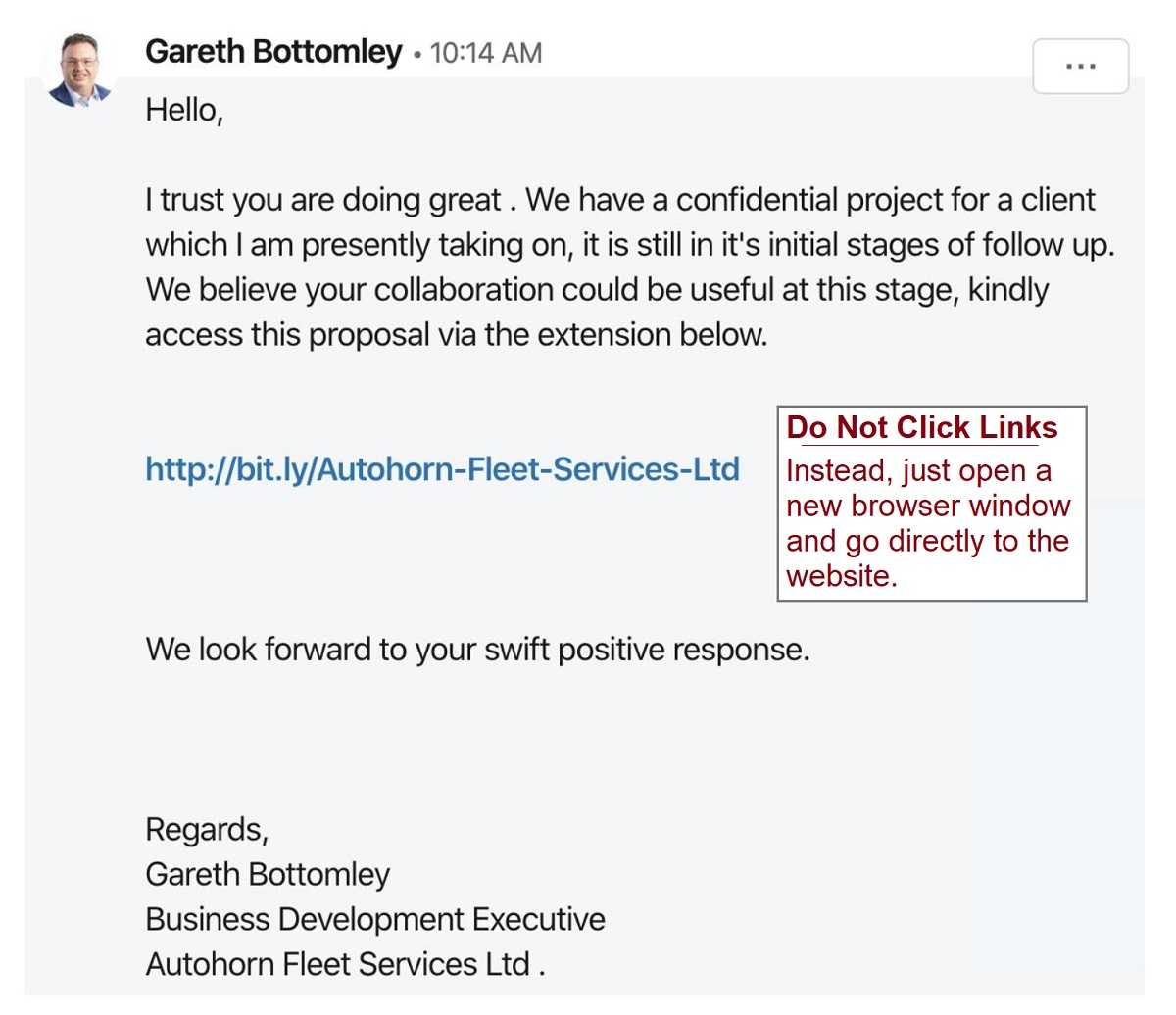Click the word "website." in the warning box
This screenshot has height=1015, width=1176.
[x=841, y=576]
